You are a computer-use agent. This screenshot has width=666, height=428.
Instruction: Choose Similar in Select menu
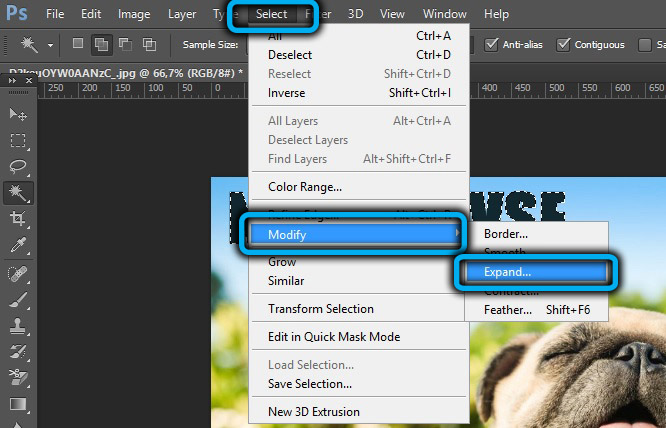(359, 281)
